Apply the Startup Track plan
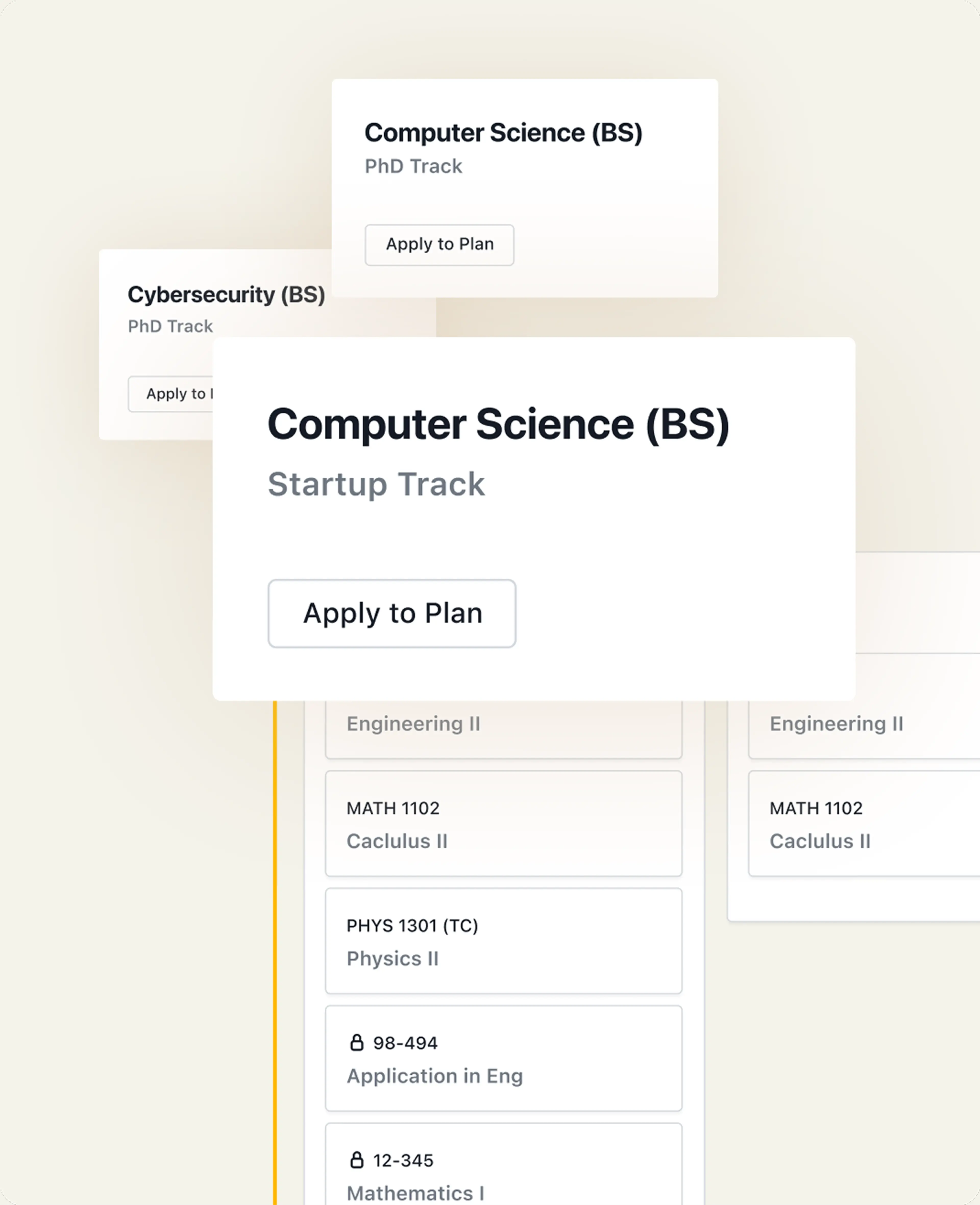 (x=392, y=614)
